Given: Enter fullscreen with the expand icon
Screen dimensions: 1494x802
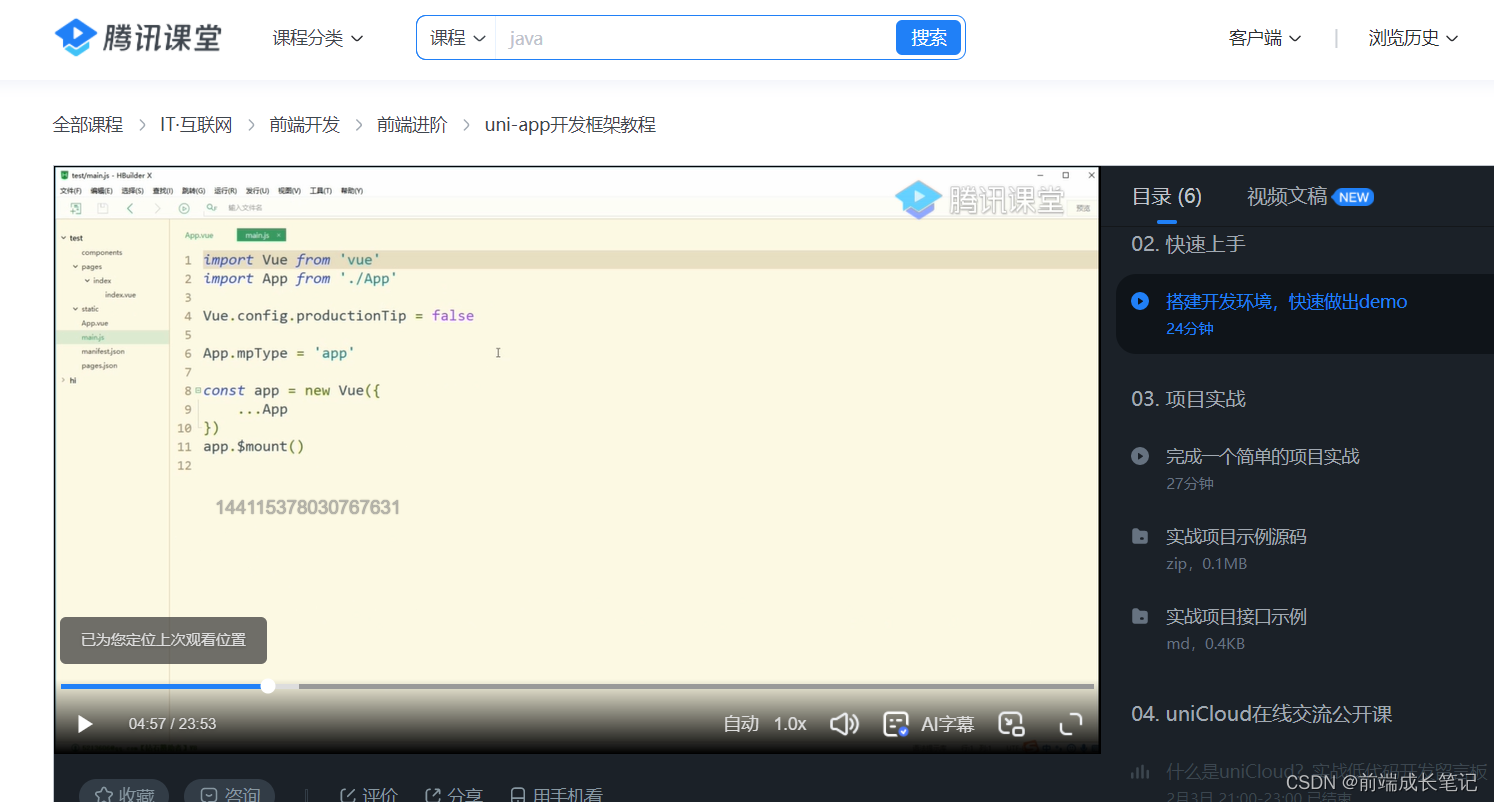Looking at the screenshot, I should click(x=1071, y=724).
